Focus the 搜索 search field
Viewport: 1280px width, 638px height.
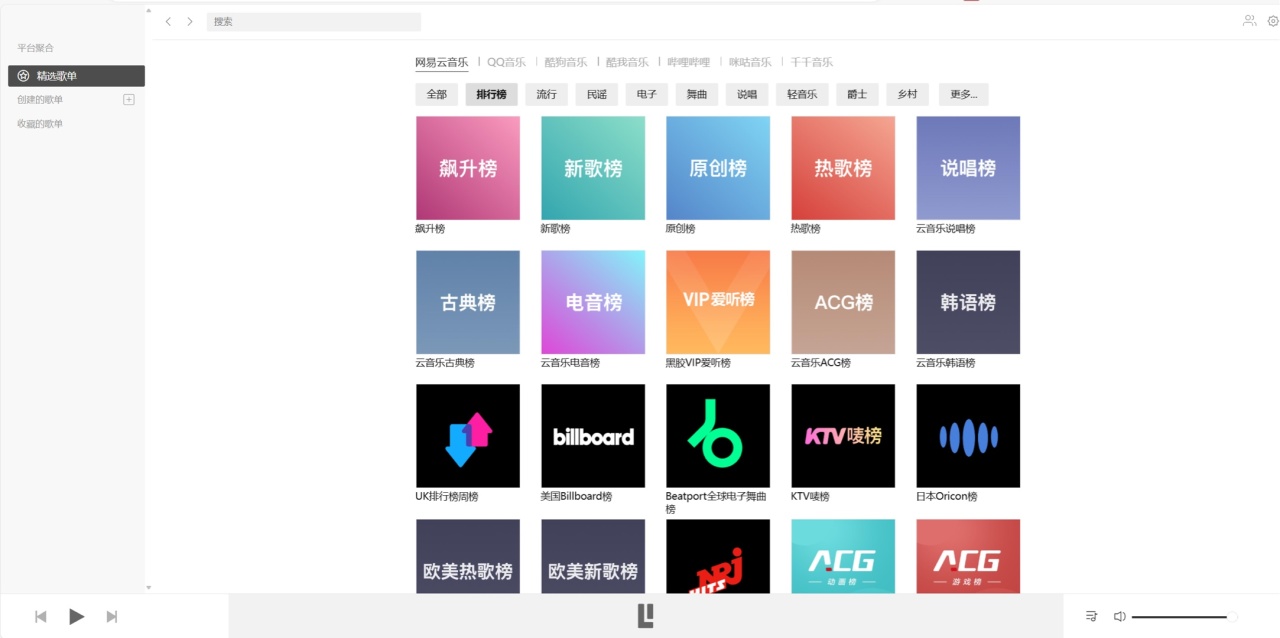[x=314, y=21]
